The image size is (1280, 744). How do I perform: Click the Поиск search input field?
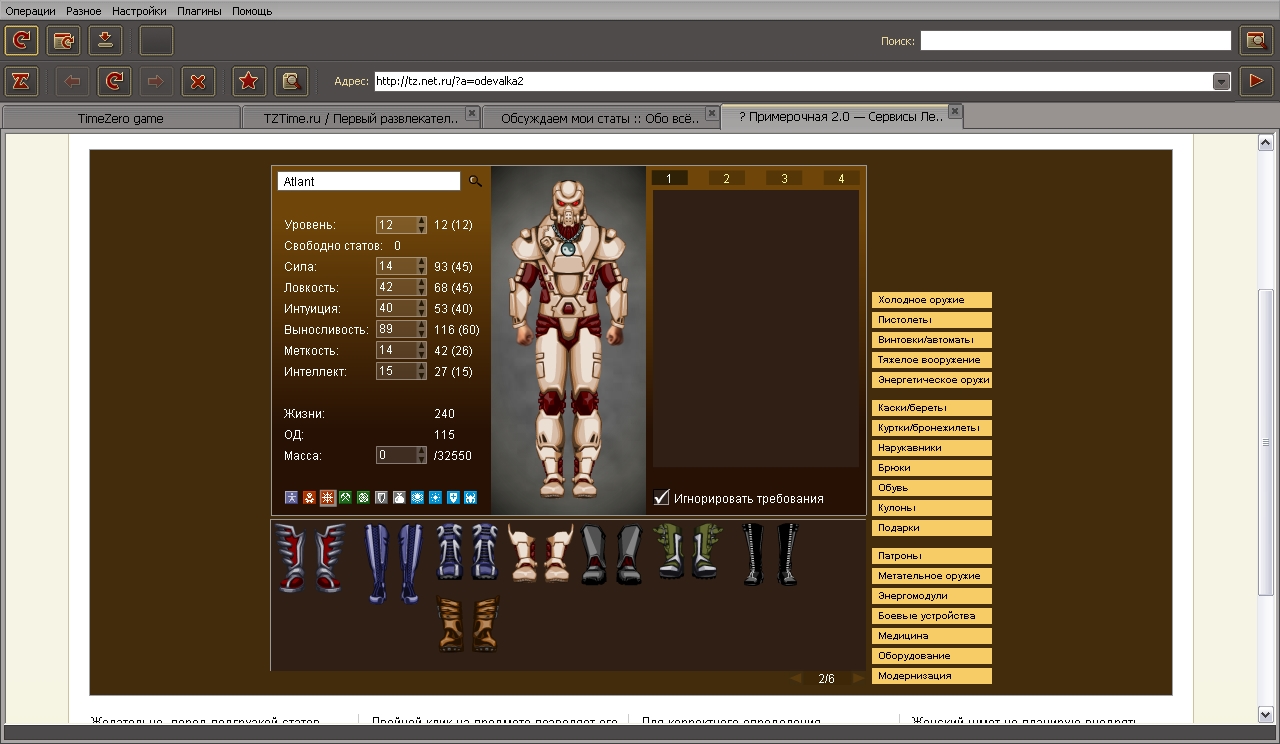(1075, 41)
